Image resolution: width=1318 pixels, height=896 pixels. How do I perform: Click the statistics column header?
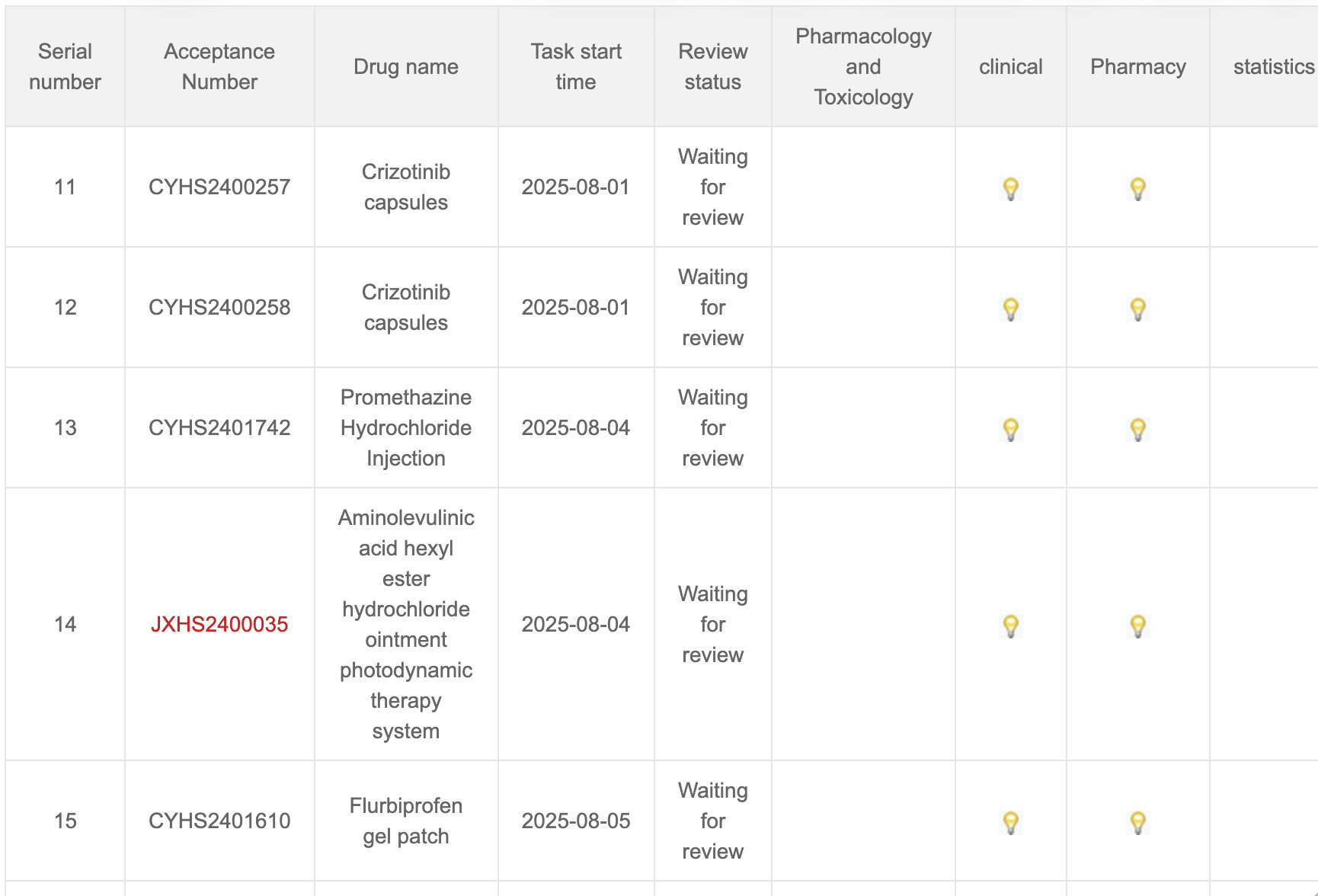click(1273, 67)
